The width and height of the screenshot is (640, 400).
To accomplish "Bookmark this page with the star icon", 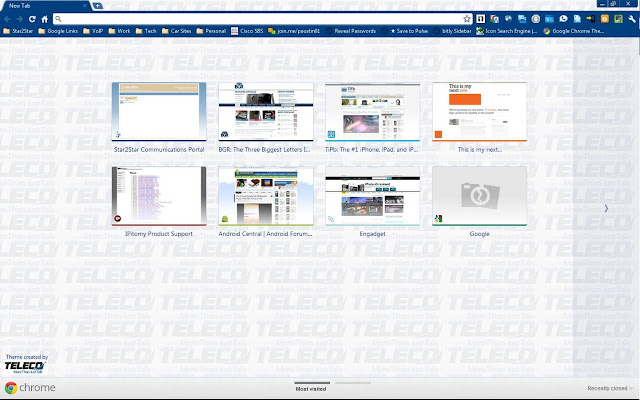I will pyautogui.click(x=467, y=19).
